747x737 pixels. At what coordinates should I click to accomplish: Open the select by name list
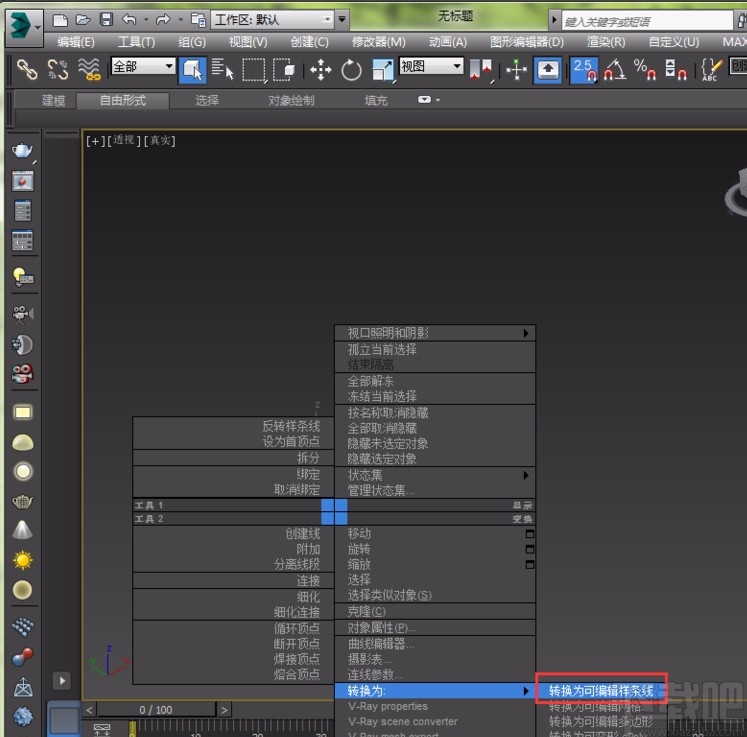tap(222, 70)
